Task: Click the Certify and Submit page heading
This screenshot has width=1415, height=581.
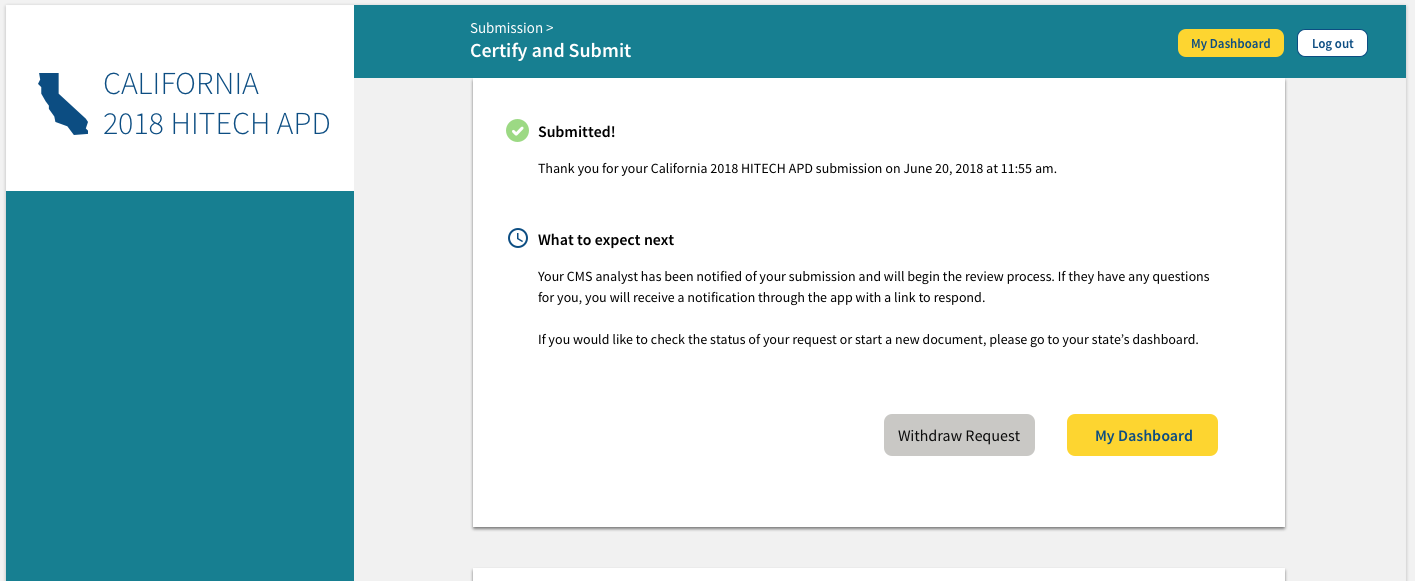Action: click(x=550, y=50)
